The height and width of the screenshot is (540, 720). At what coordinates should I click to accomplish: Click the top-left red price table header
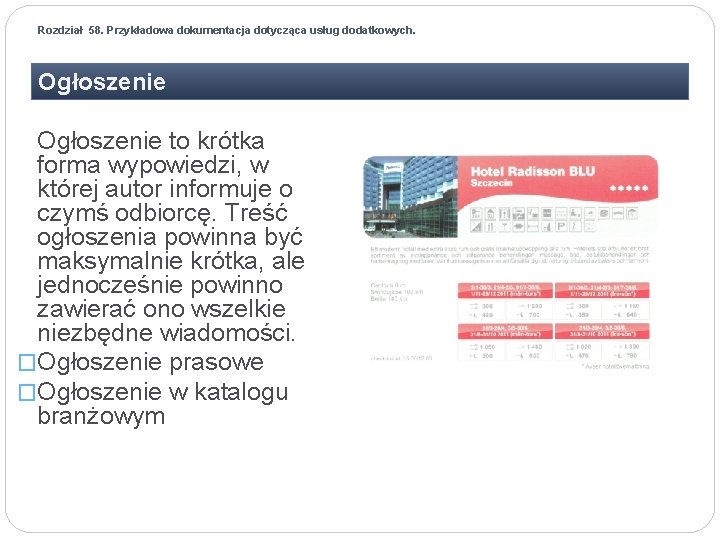click(x=505, y=290)
